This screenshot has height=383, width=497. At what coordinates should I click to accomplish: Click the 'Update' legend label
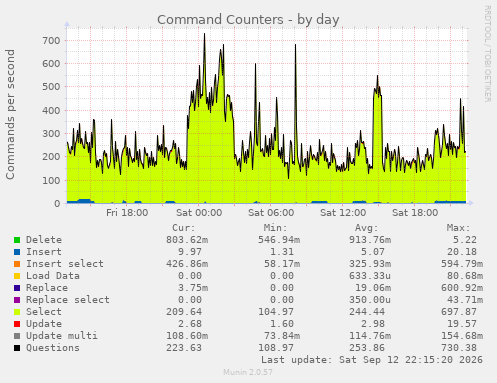point(44,324)
